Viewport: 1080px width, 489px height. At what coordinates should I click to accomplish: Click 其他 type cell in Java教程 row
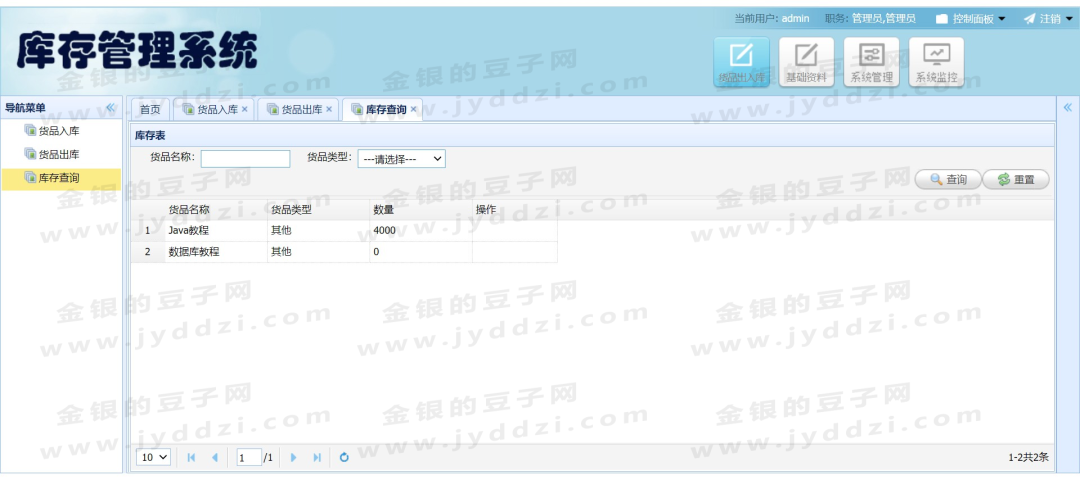(x=318, y=231)
